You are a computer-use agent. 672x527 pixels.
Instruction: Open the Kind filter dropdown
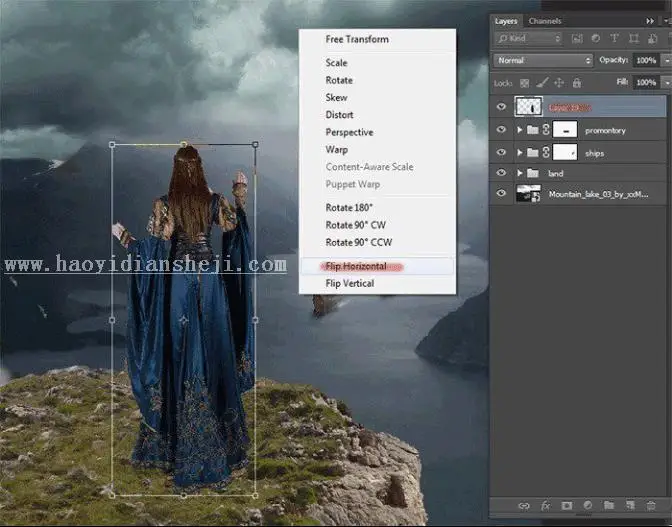[529, 39]
